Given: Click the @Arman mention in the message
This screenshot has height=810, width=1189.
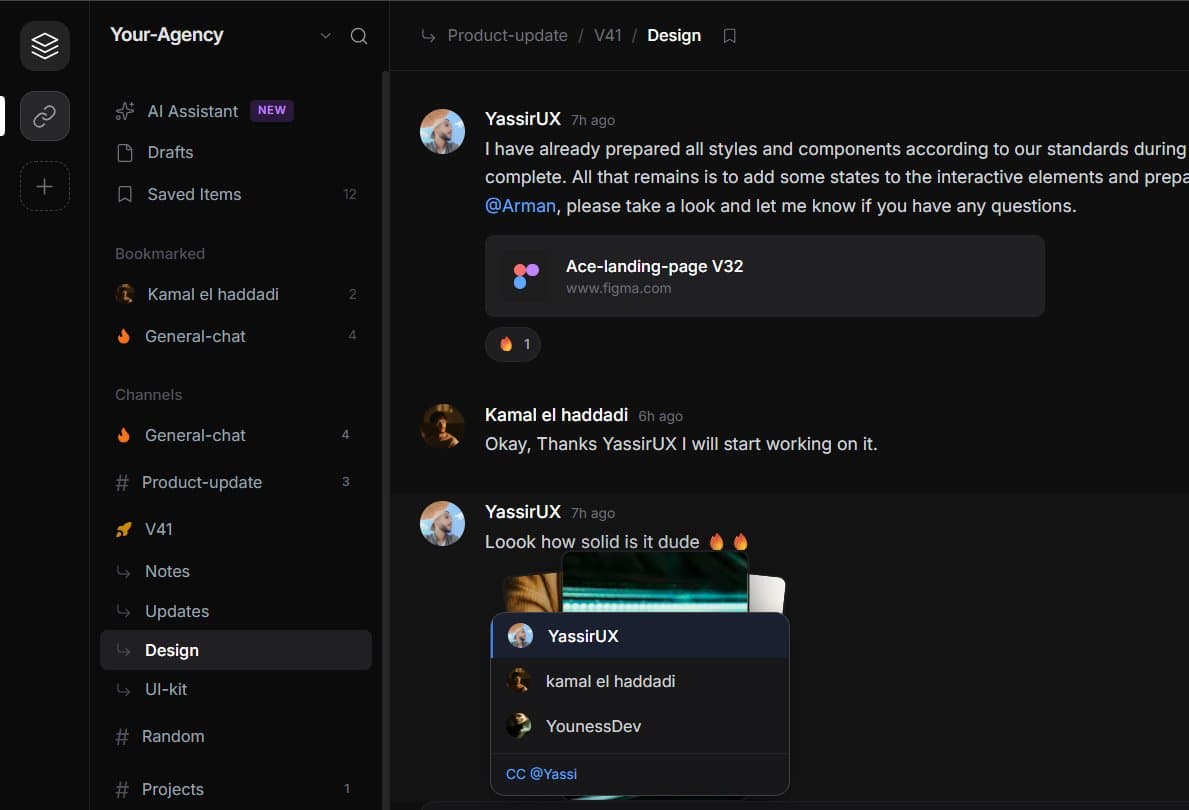Looking at the screenshot, I should click(x=520, y=205).
